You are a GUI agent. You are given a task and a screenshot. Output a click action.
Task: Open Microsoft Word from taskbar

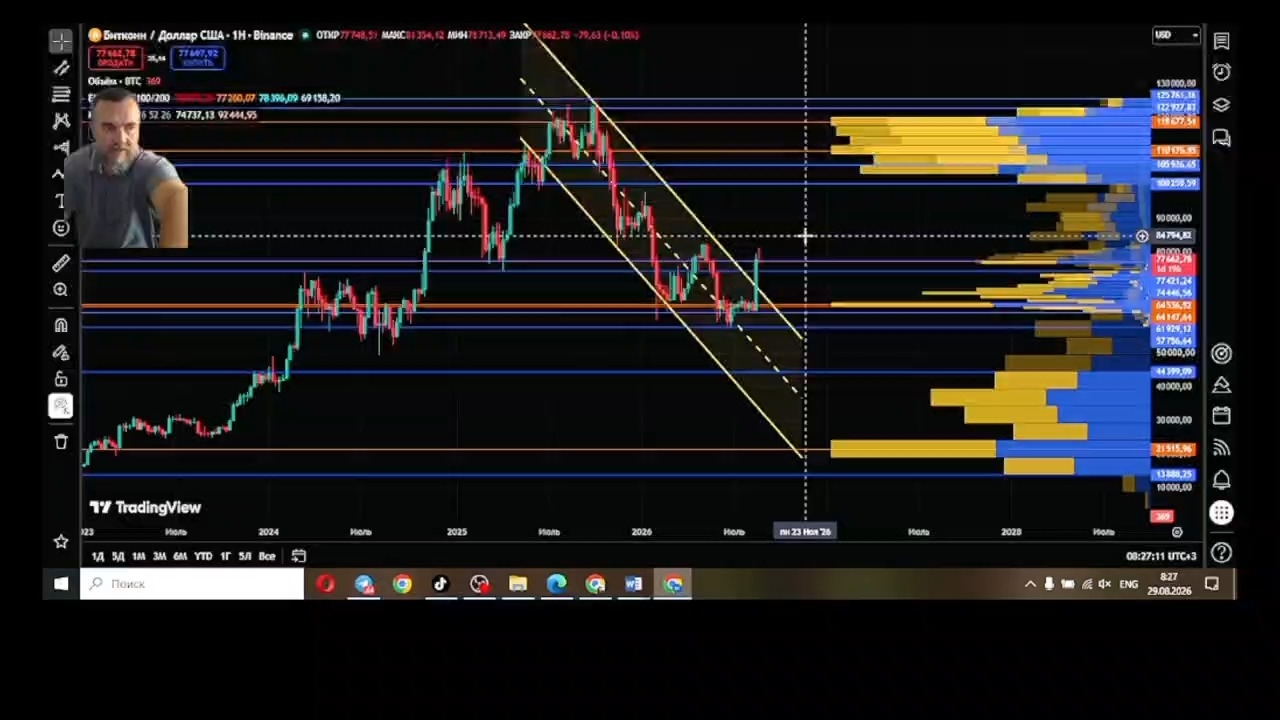click(x=634, y=584)
